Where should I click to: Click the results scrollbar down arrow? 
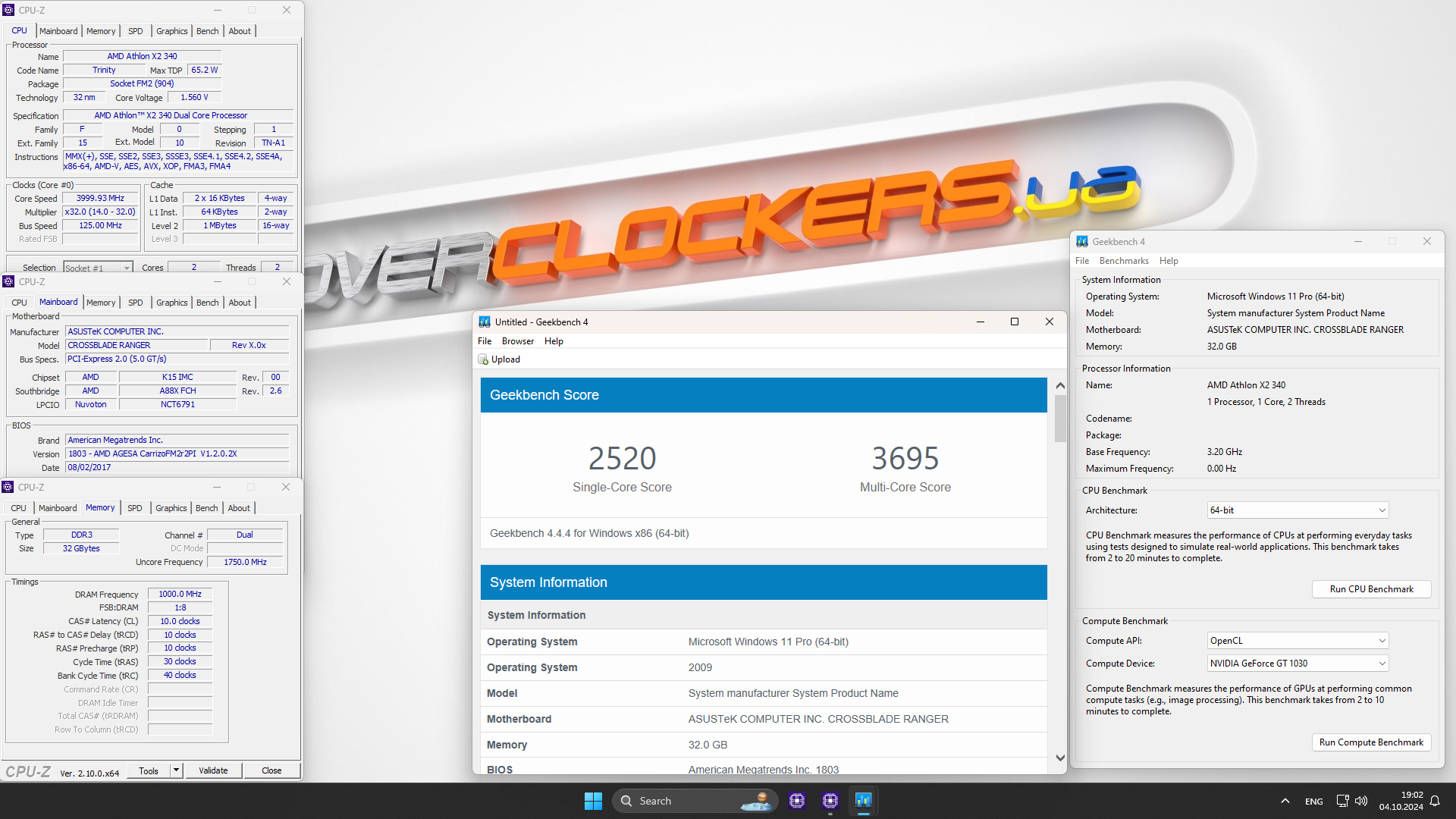pos(1060,758)
